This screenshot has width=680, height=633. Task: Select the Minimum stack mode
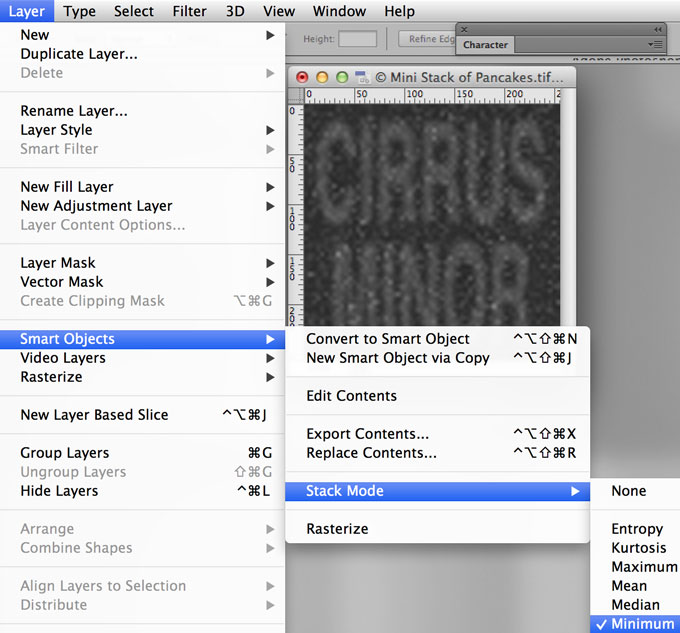coord(642,624)
